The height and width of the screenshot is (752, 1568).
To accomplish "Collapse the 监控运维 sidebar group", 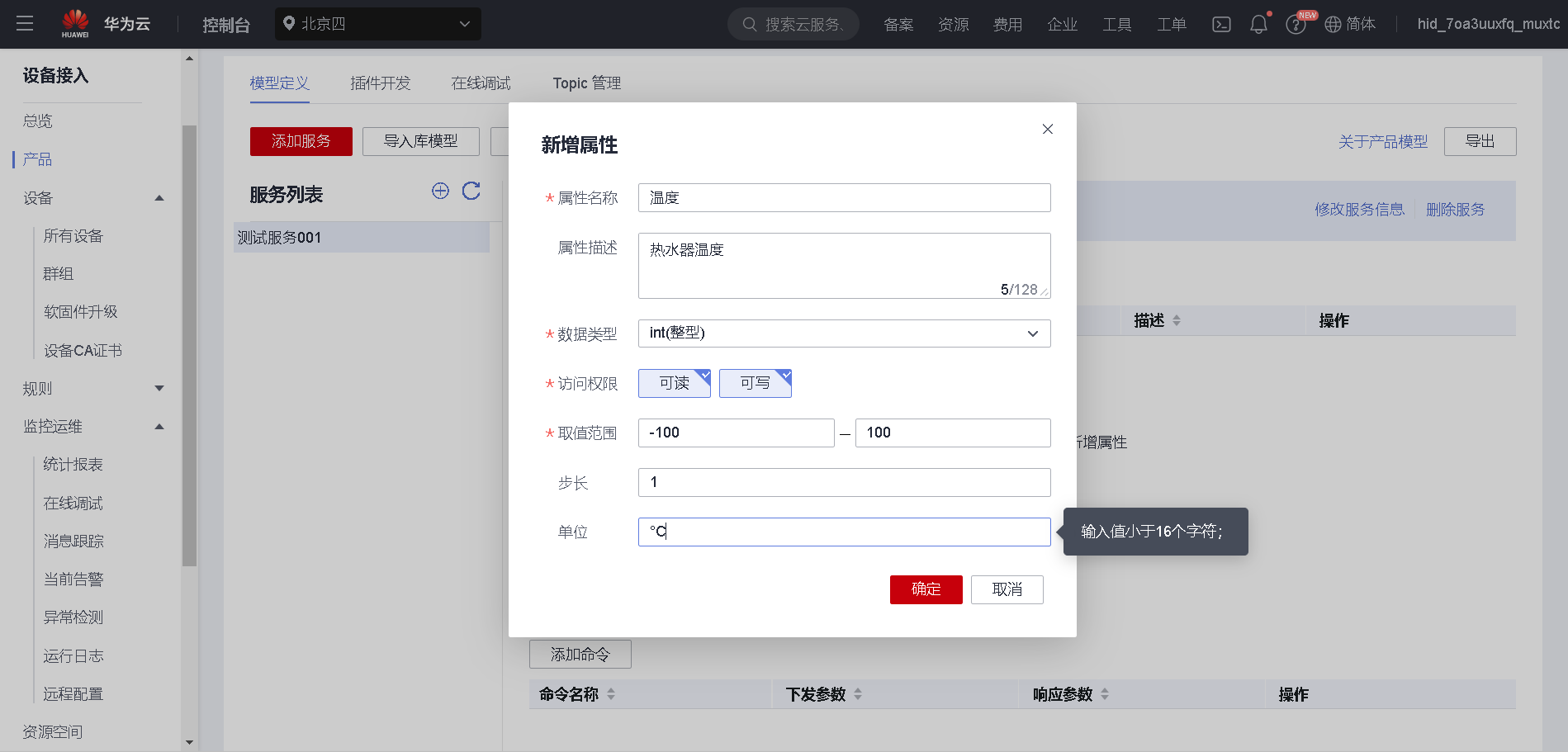I will pyautogui.click(x=159, y=427).
